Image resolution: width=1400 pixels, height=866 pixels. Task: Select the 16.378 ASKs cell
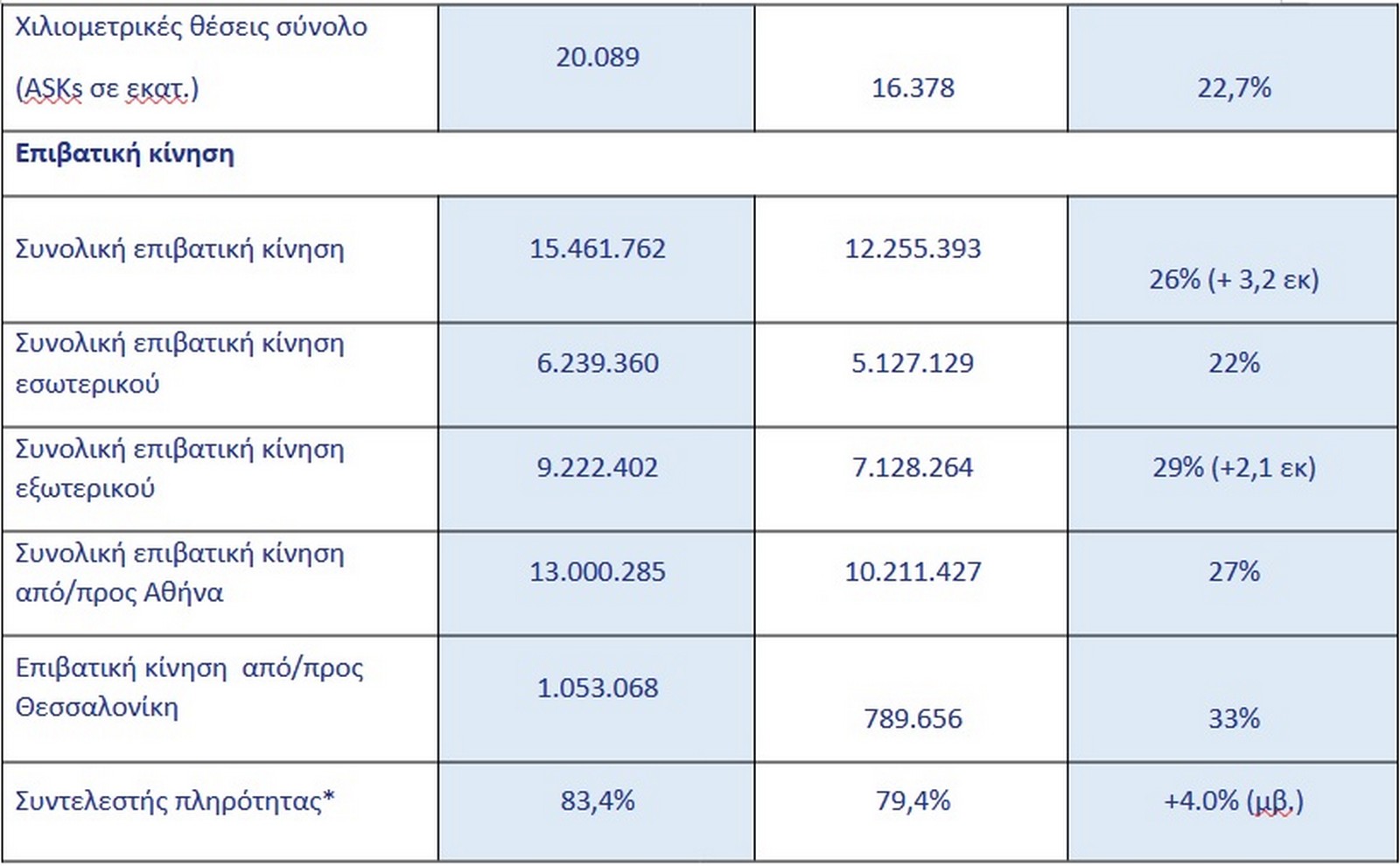coord(913,88)
